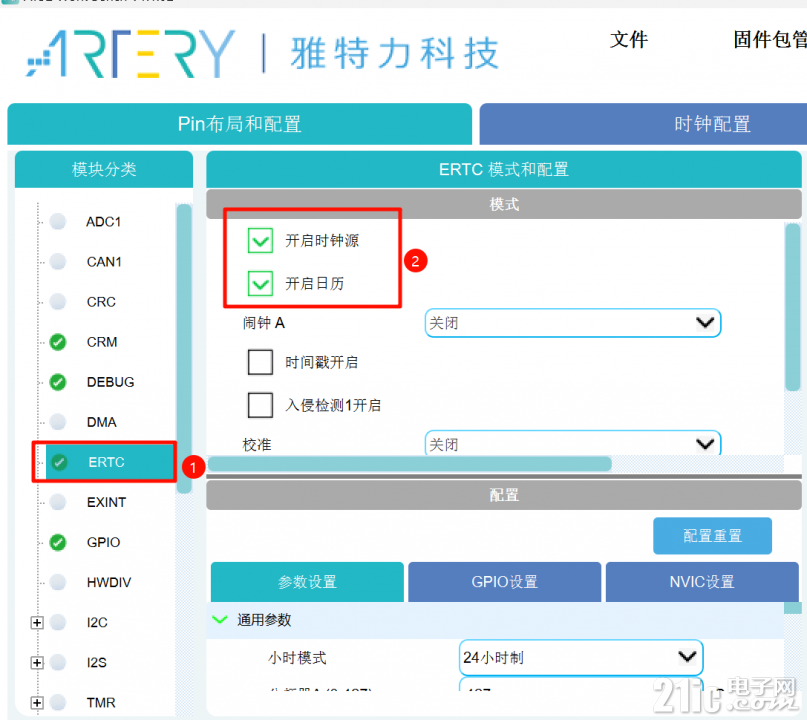Click the ERTC 模式和配置 title bar
This screenshot has height=720, width=807.
click(x=504, y=169)
